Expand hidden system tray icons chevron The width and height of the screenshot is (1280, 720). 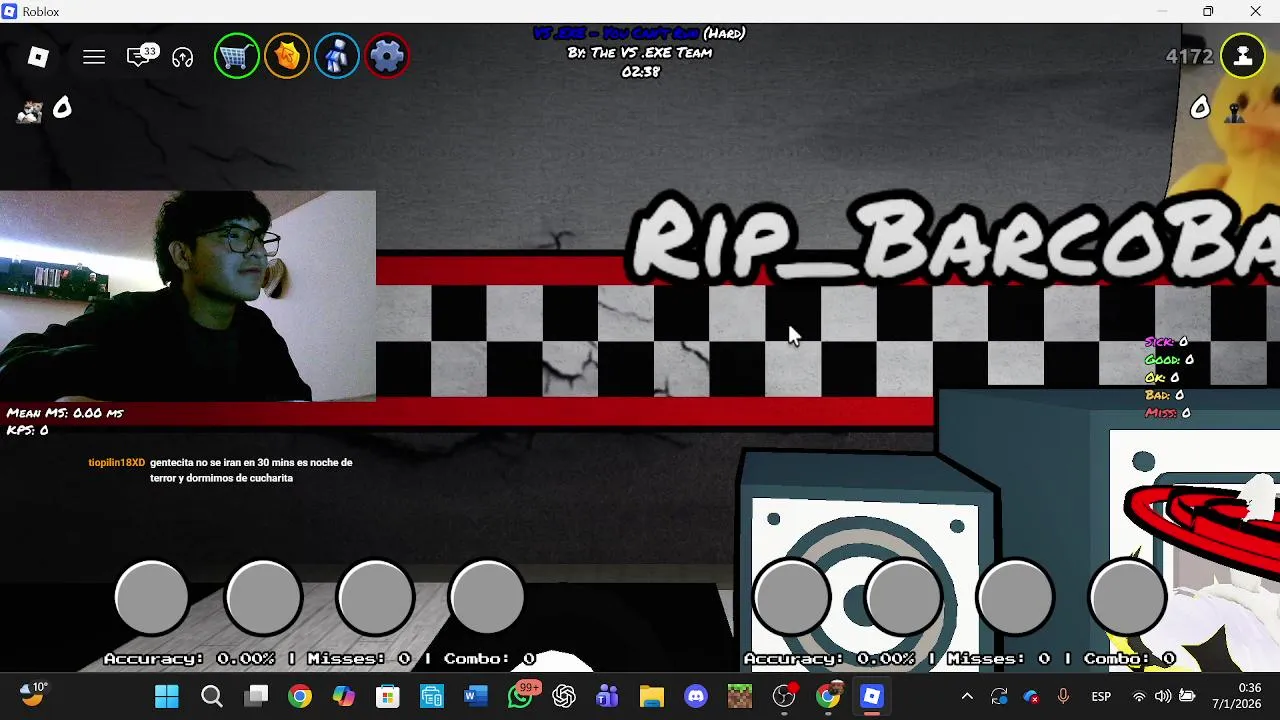pos(967,696)
